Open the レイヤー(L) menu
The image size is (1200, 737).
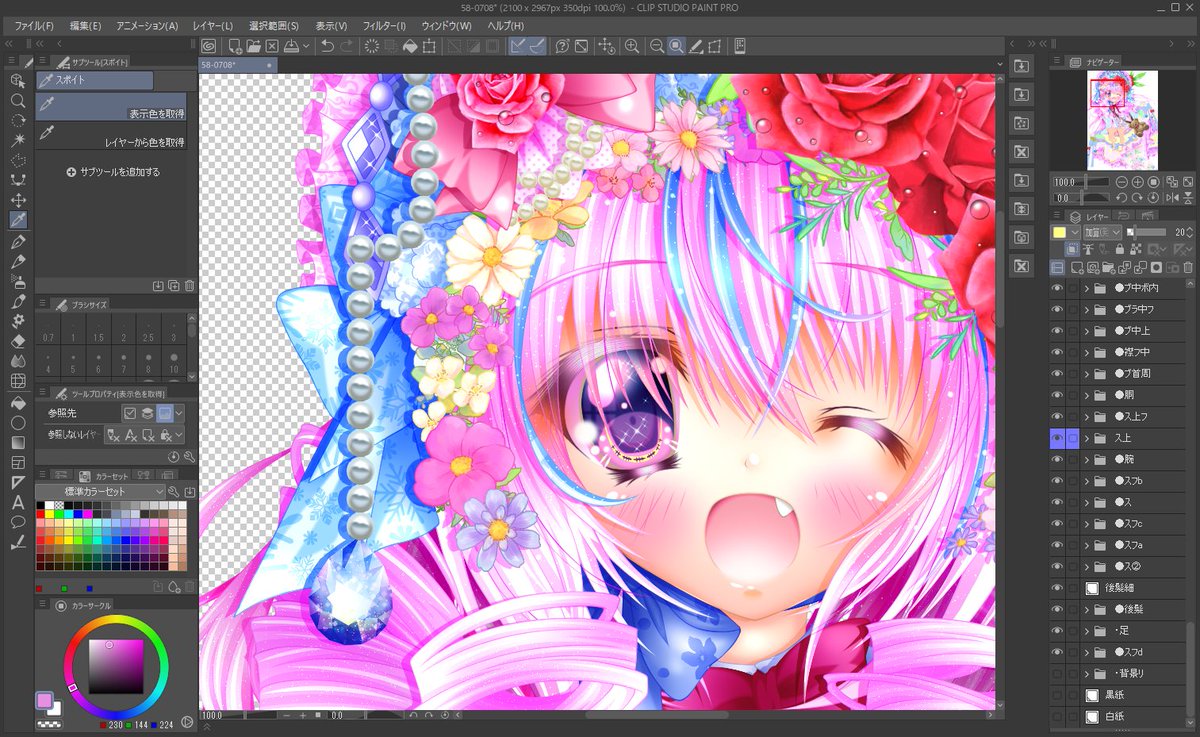click(211, 25)
